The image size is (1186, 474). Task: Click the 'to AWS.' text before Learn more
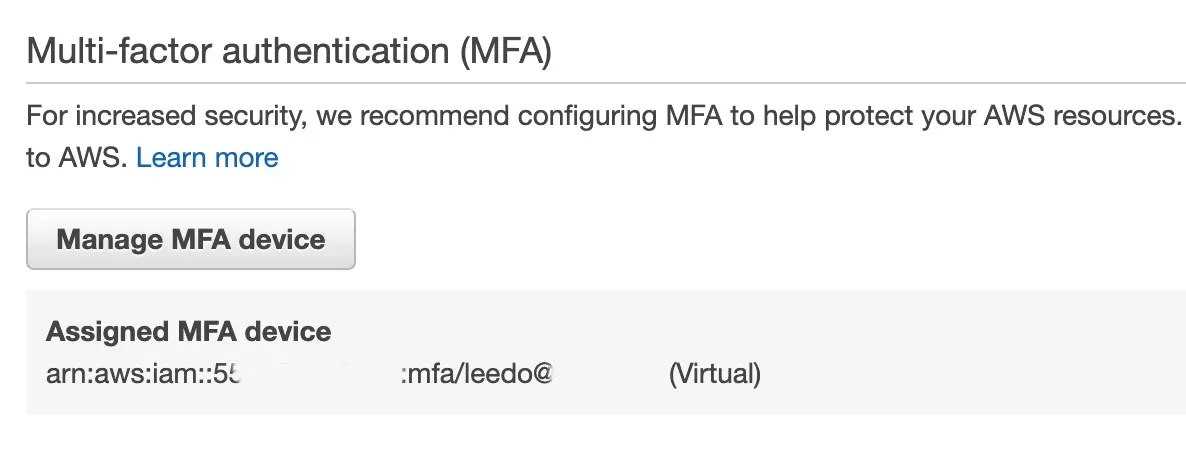(x=76, y=158)
